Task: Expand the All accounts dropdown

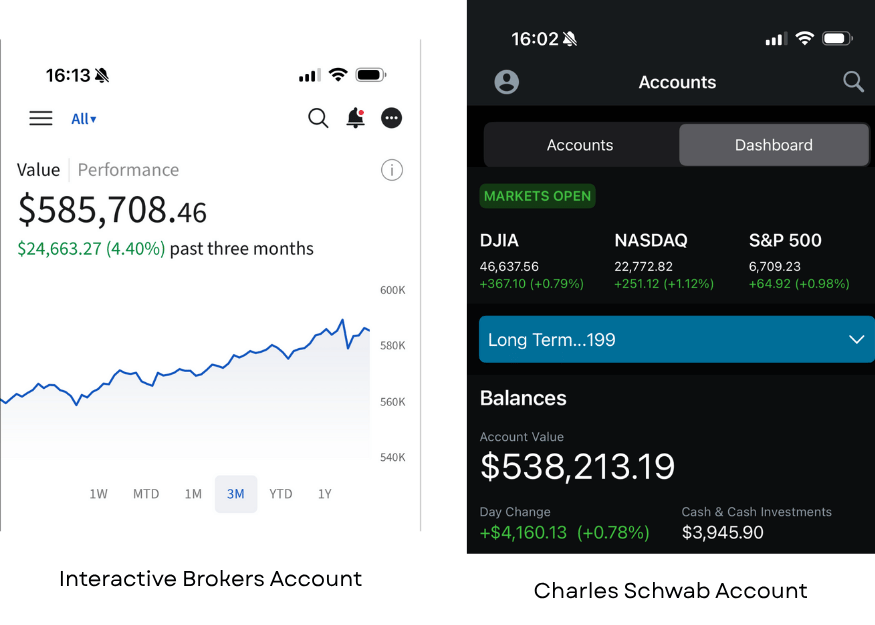Action: [x=84, y=119]
